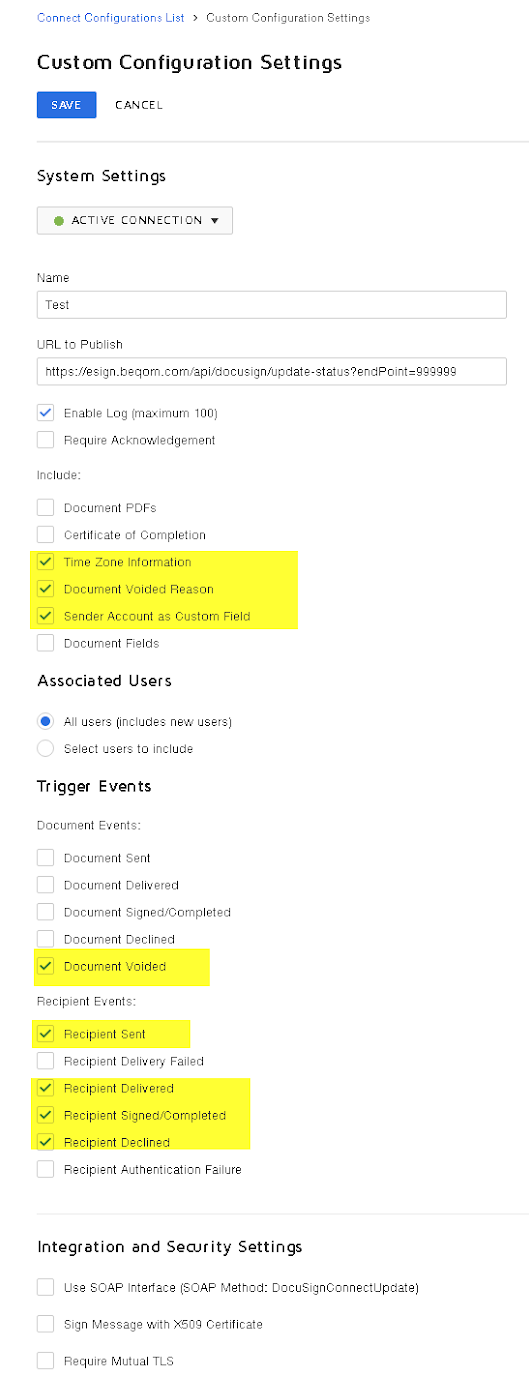Viewport: 529px width, 1393px height.
Task: Click the Save button
Action: tap(66, 105)
